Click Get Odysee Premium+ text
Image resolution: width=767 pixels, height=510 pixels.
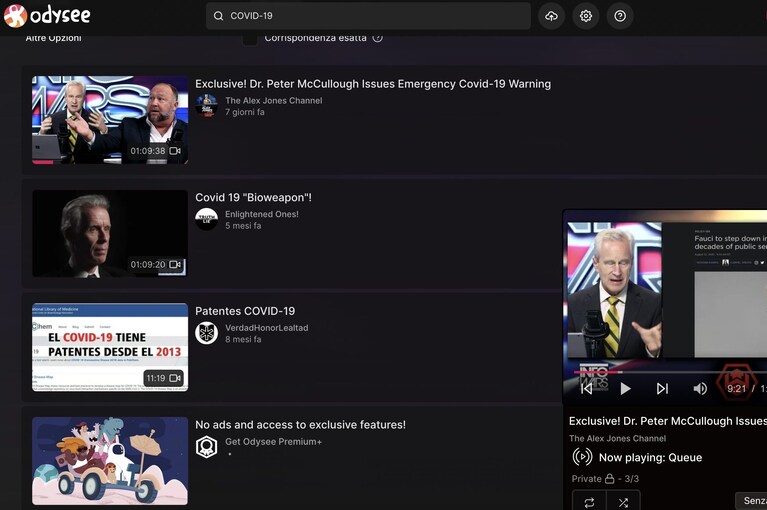pos(273,442)
